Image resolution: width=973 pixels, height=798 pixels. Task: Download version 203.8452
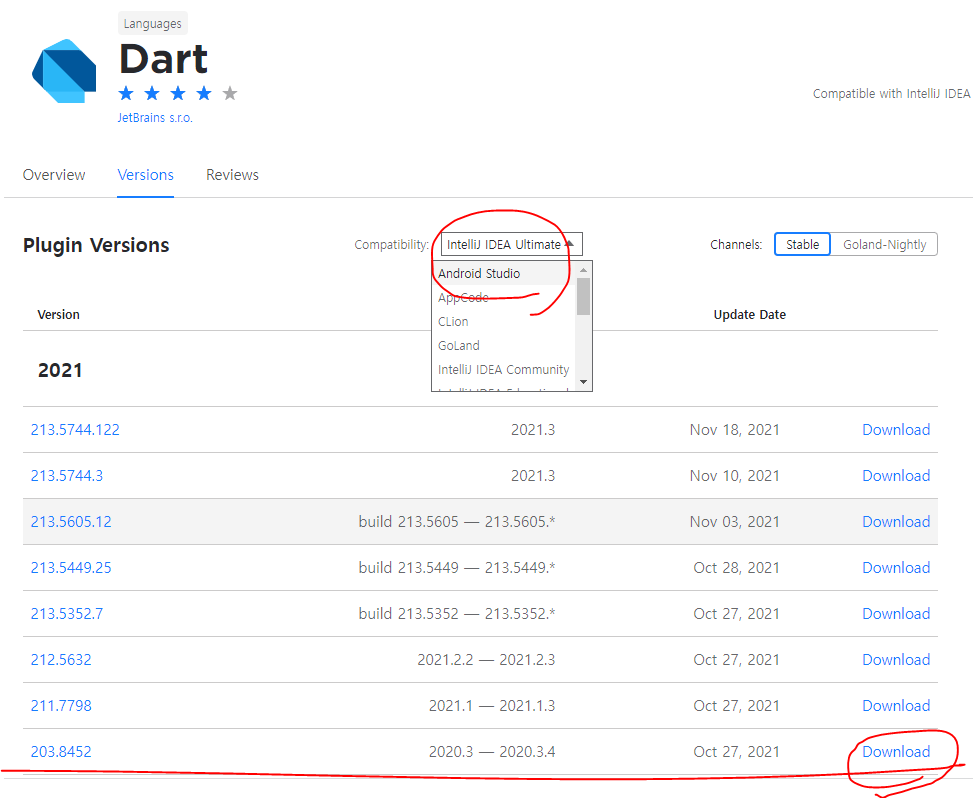(896, 751)
